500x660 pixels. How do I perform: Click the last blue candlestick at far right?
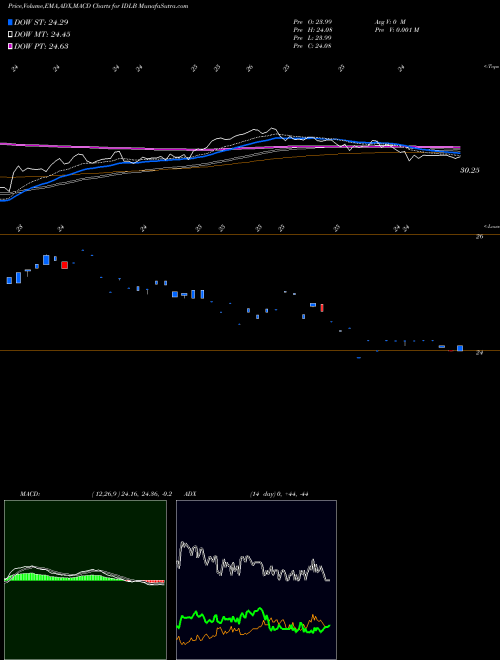point(460,348)
